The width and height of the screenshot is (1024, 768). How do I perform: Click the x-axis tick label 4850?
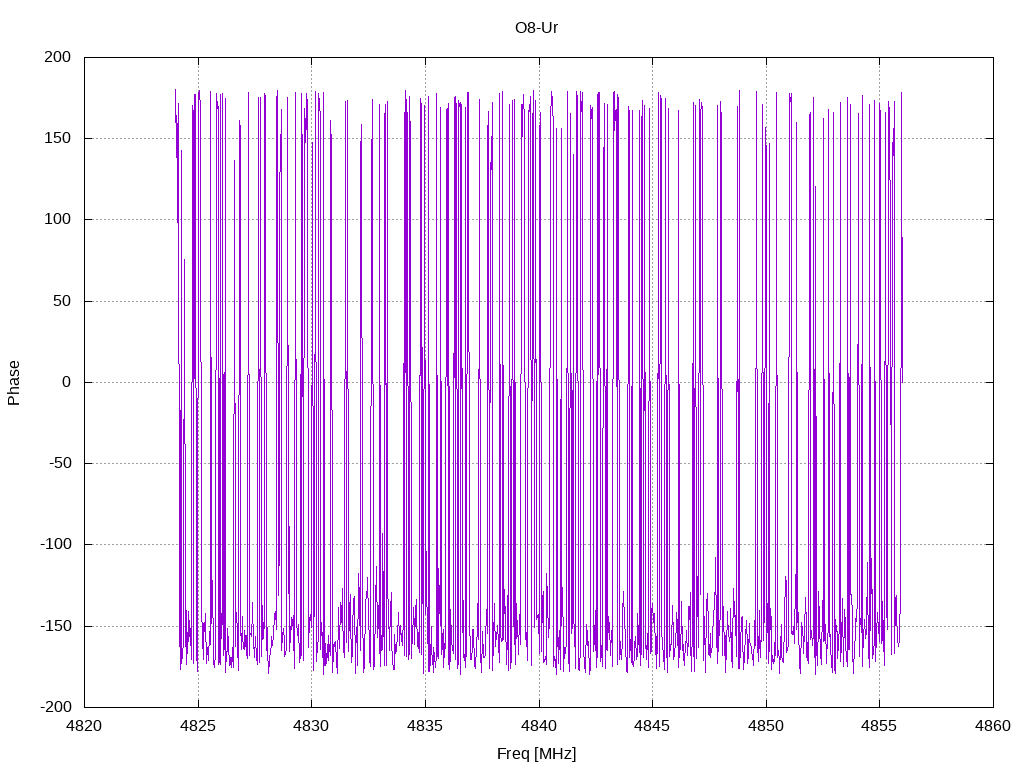pyautogui.click(x=766, y=726)
